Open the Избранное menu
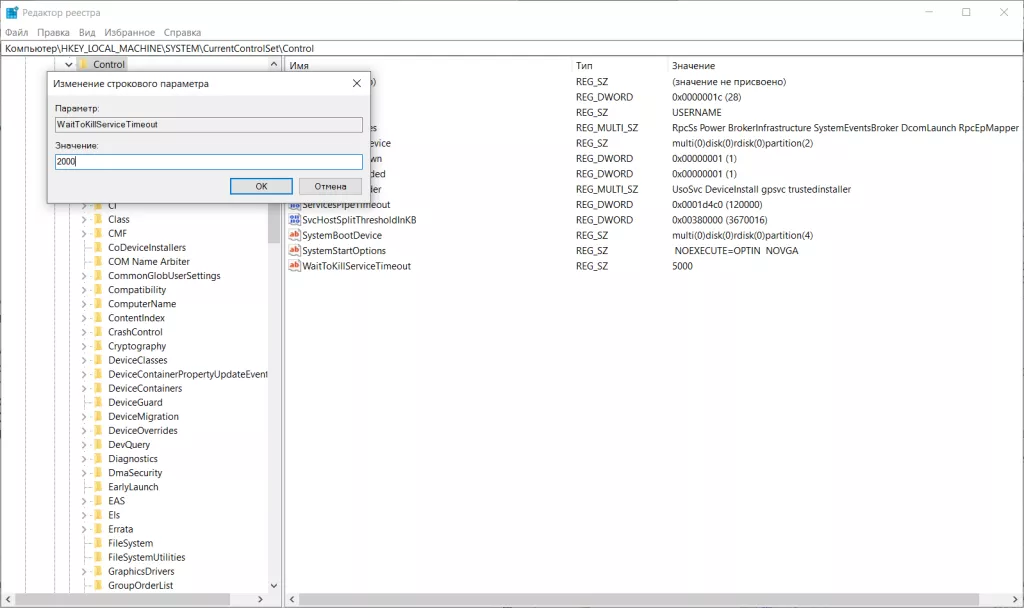1024x608 pixels. point(129,32)
